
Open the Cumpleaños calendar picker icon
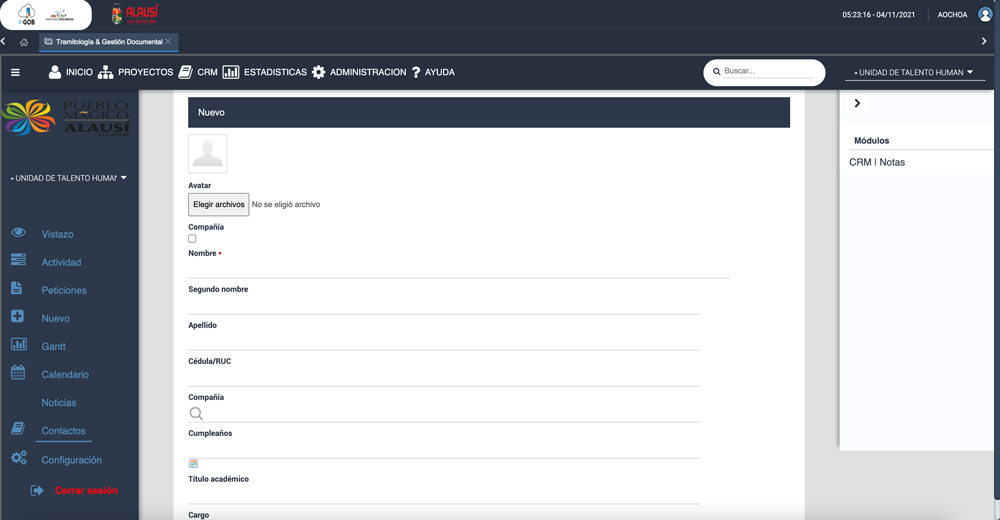point(193,463)
